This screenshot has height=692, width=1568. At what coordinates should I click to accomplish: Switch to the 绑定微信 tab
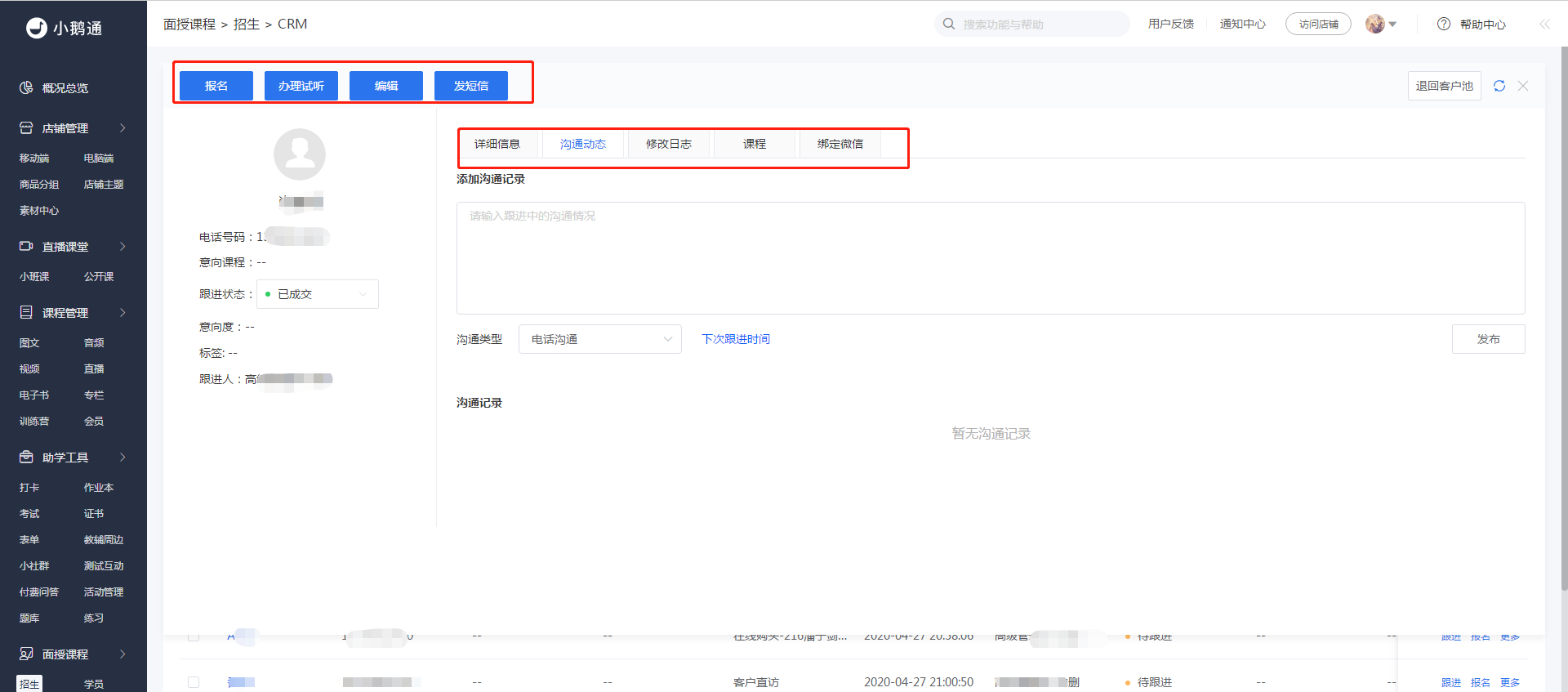(840, 144)
